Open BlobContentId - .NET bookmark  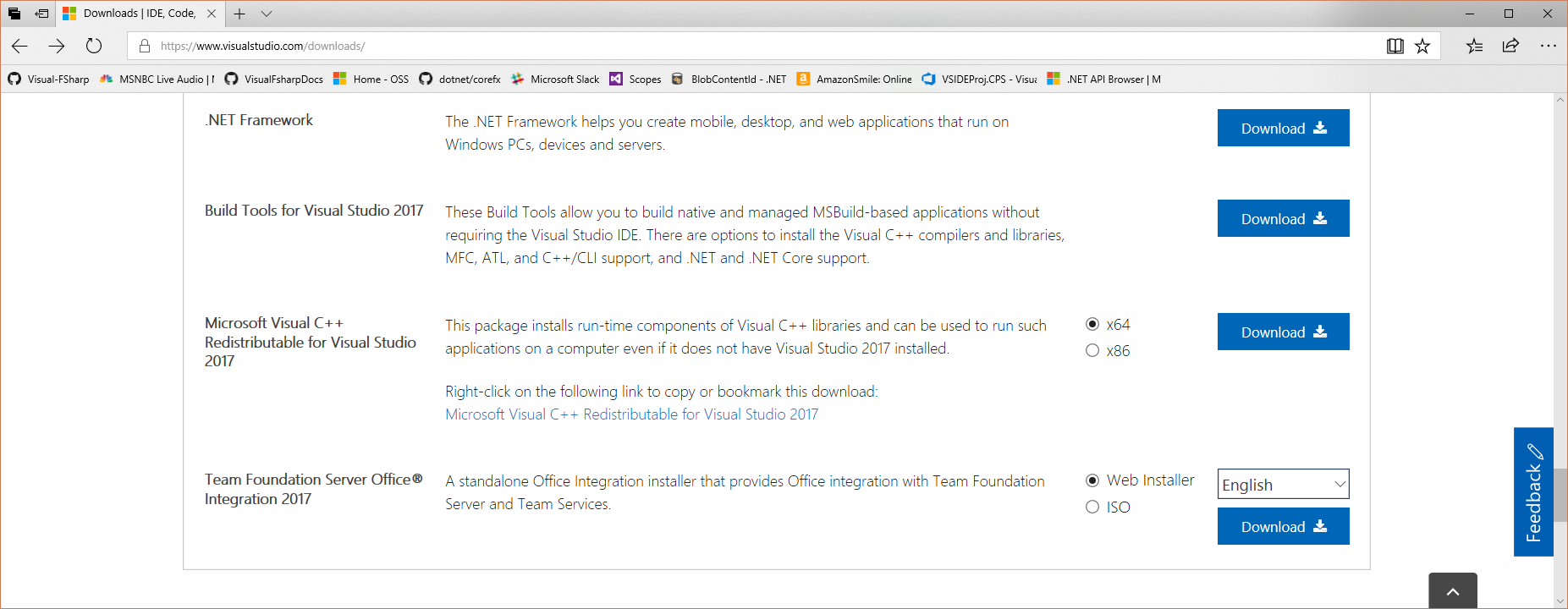729,79
